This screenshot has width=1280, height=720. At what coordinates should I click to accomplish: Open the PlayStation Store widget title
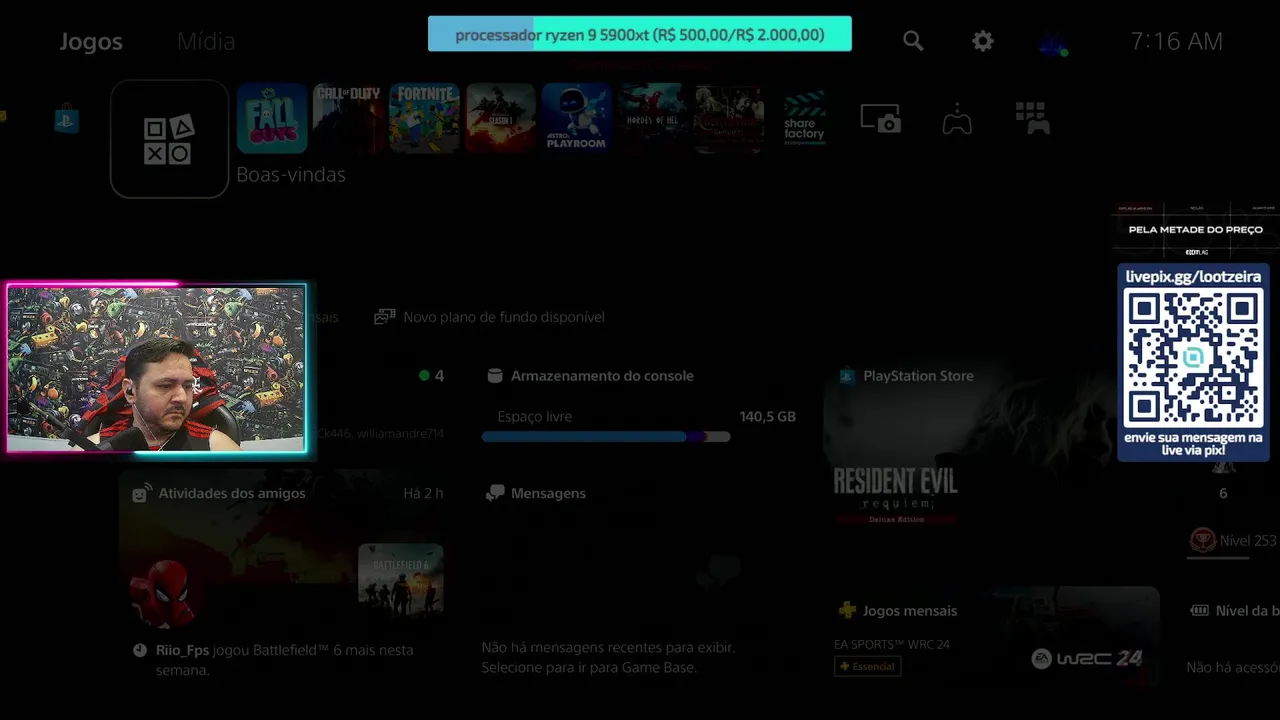pyautogui.click(x=918, y=376)
